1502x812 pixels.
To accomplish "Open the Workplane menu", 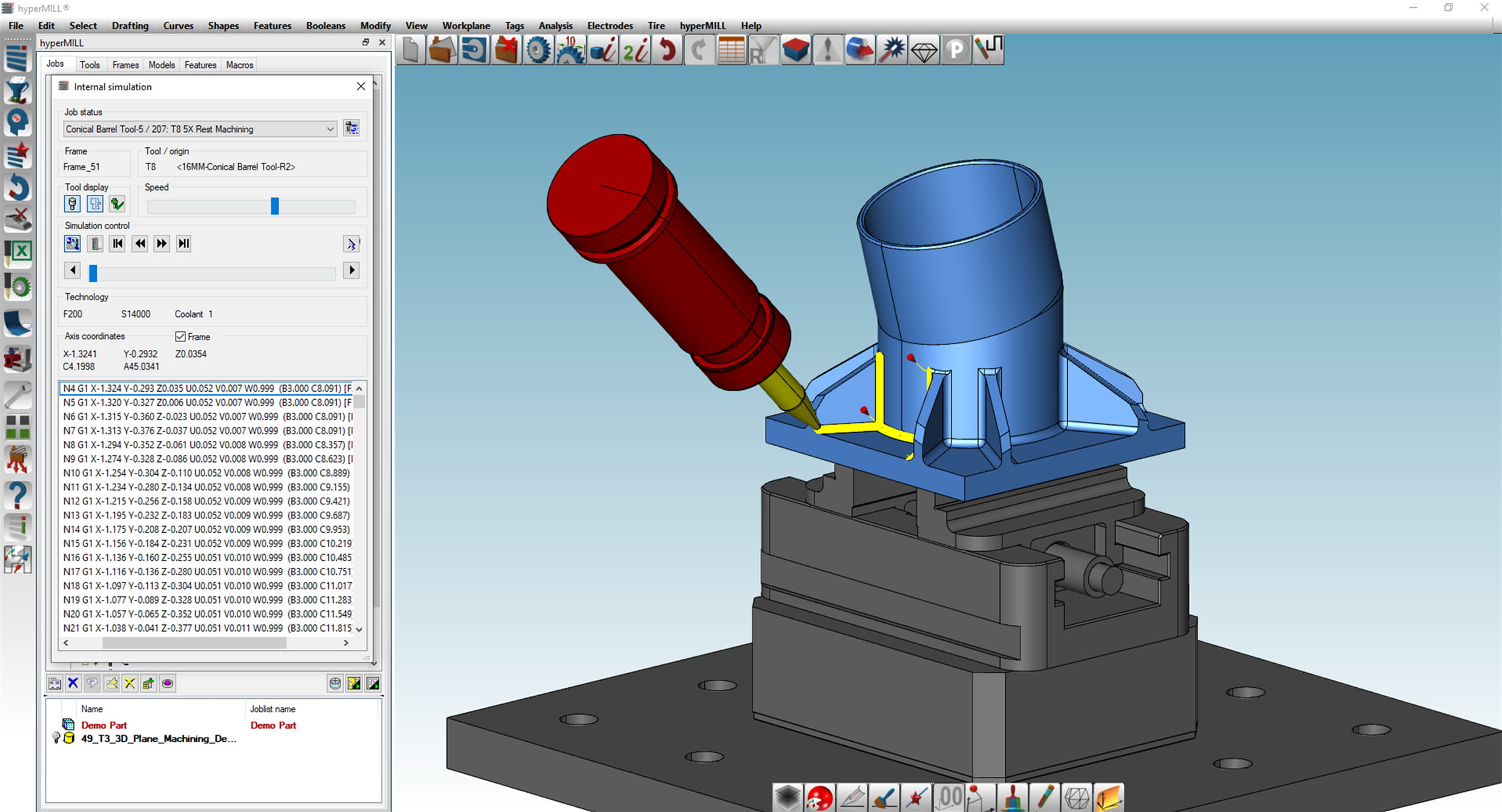I will click(x=466, y=25).
